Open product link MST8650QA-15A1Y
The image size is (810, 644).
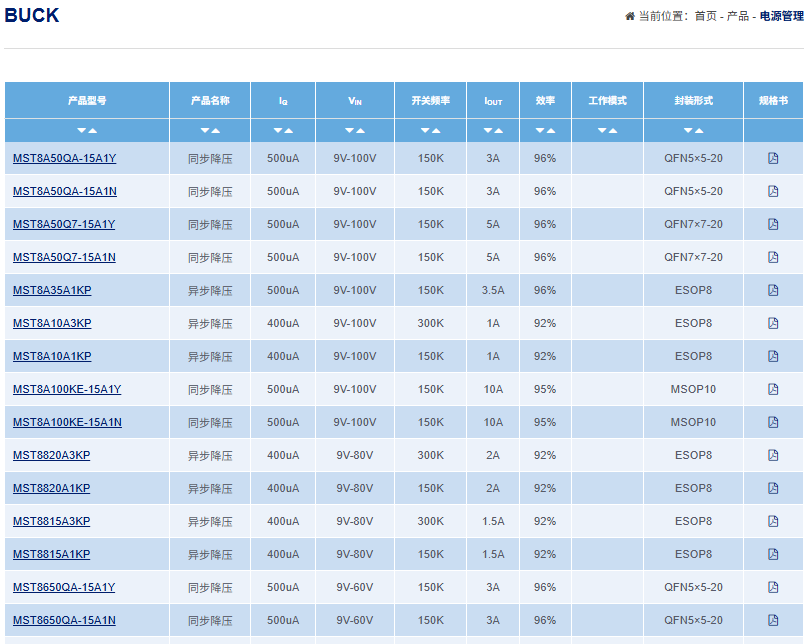click(64, 588)
